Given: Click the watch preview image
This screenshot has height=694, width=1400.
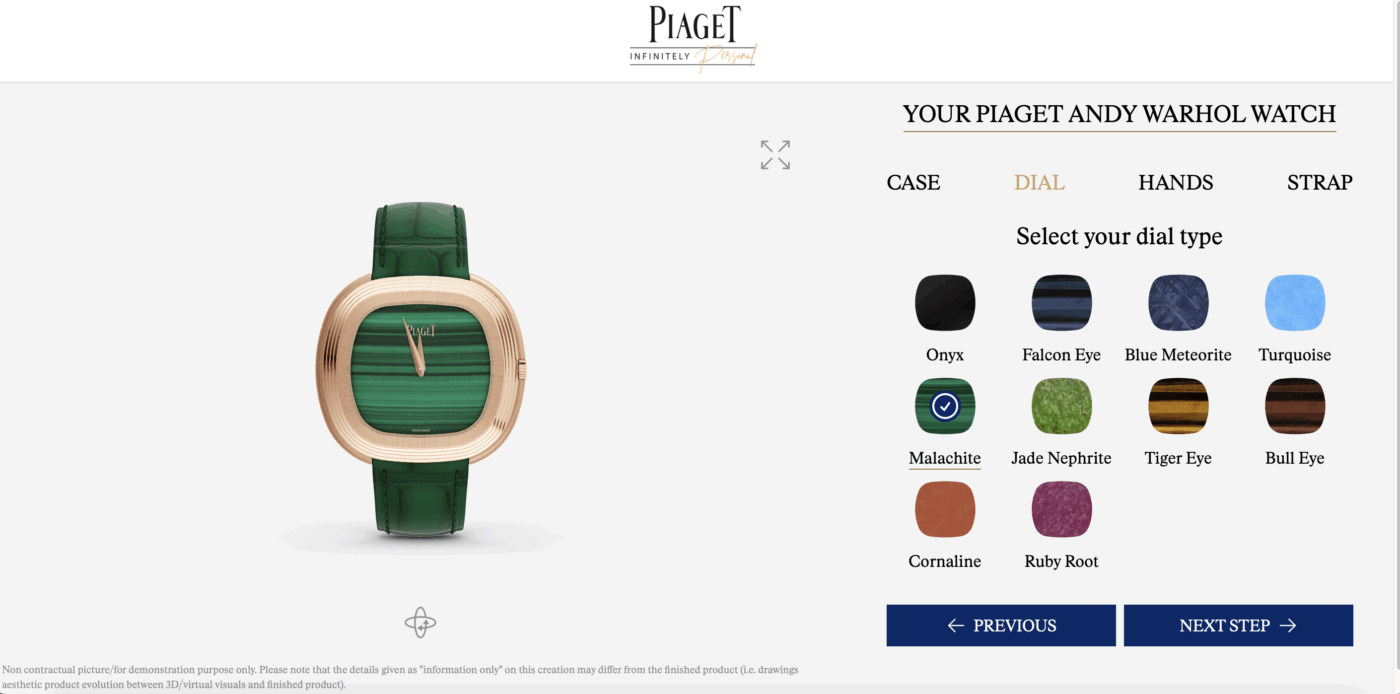Looking at the screenshot, I should click(421, 371).
